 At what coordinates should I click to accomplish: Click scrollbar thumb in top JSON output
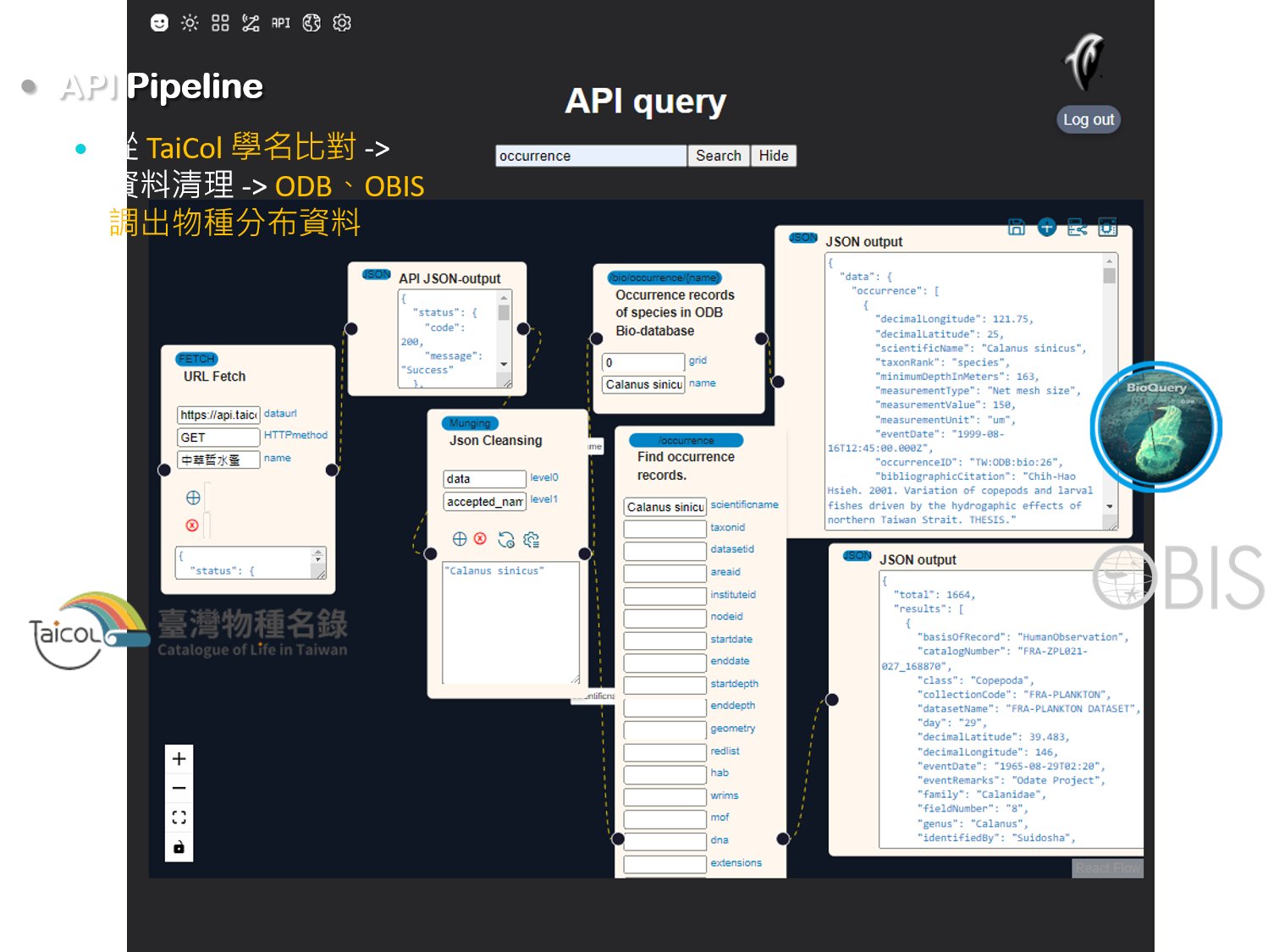(1110, 276)
